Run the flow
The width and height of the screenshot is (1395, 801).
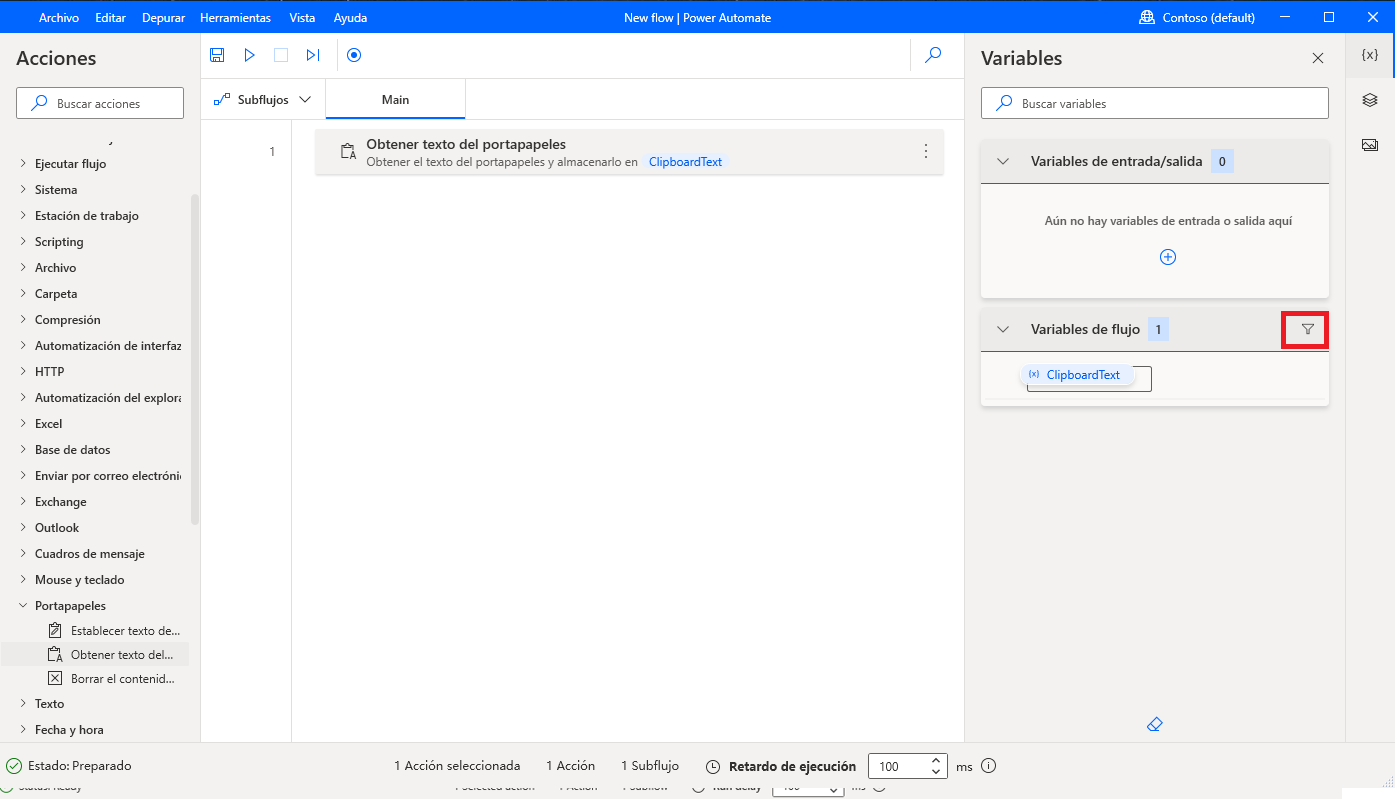pyautogui.click(x=249, y=55)
